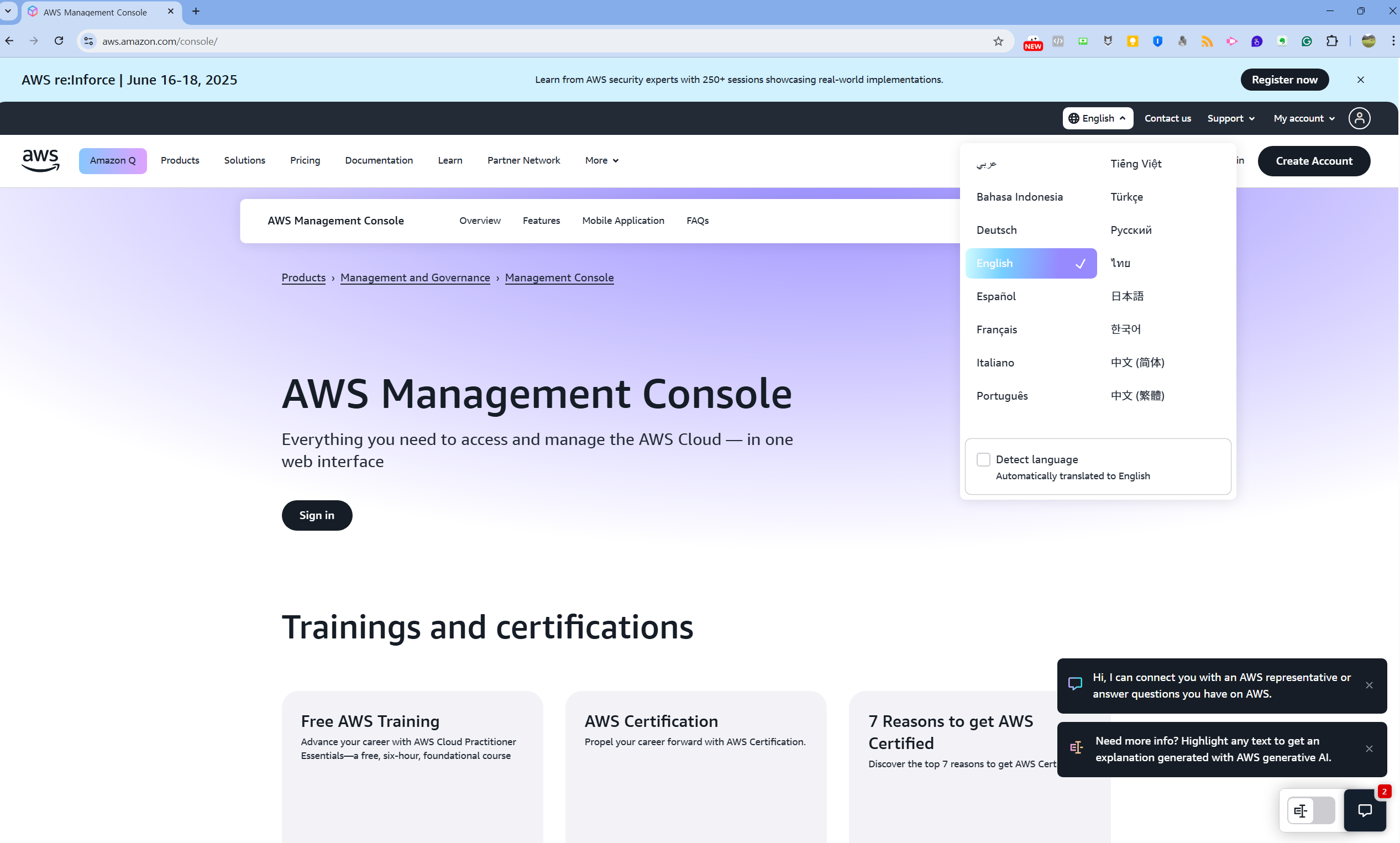Click the AWS logo
This screenshot has height=843, width=1400.
tap(40, 161)
